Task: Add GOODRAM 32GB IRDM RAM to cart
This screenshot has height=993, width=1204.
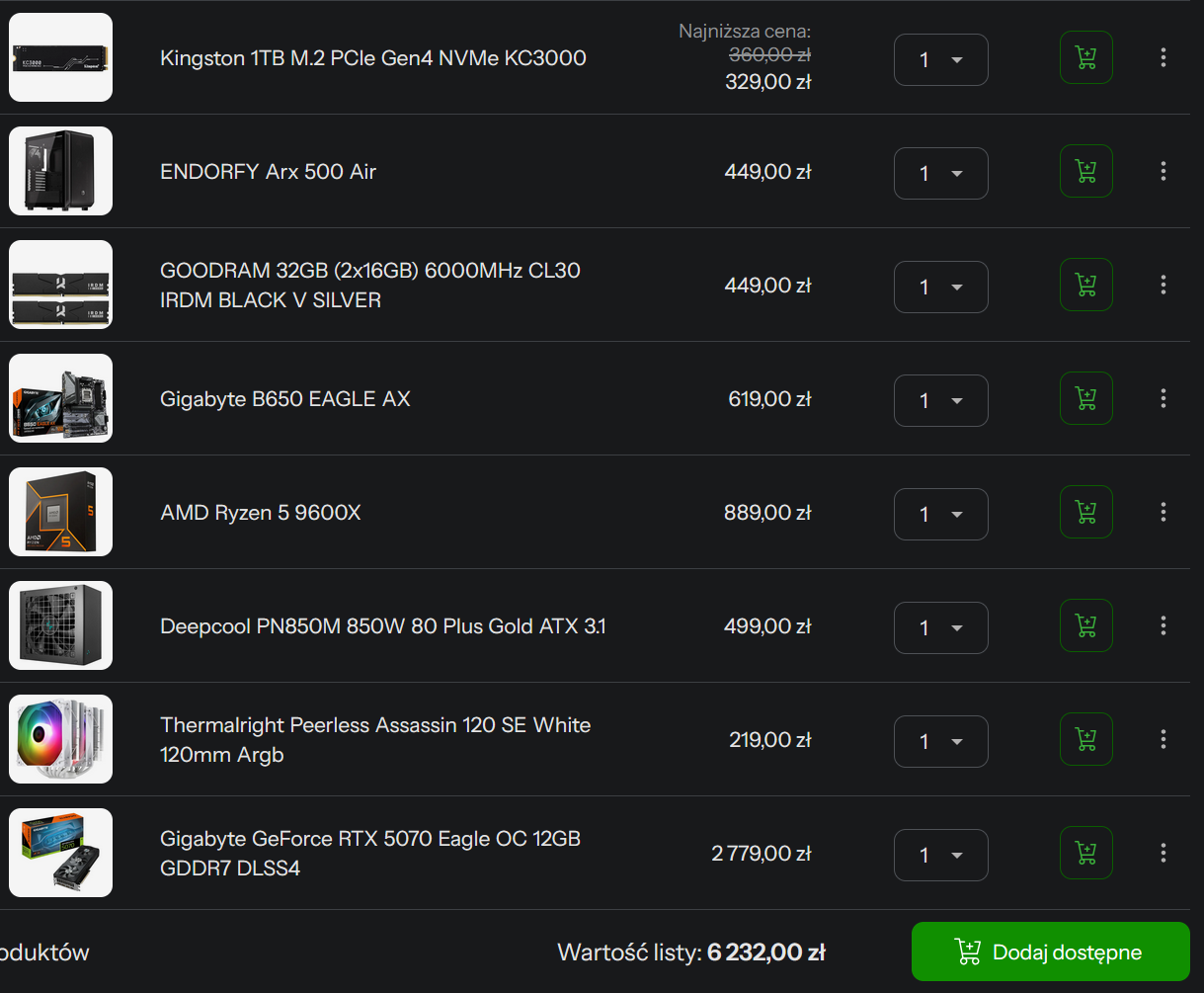Action: (1085, 285)
